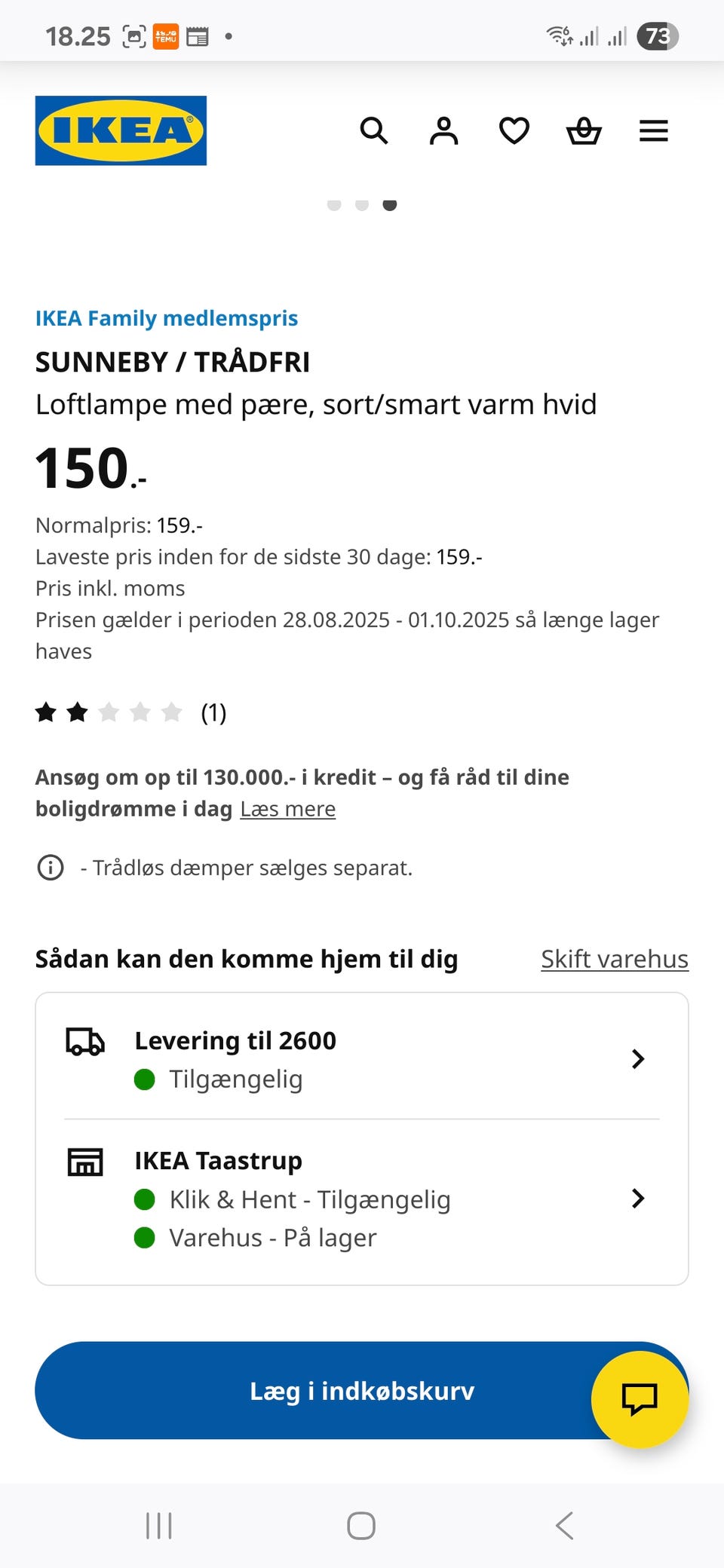Expand the IKEA Taastrup chevron arrow
This screenshot has width=724, height=1568.
click(x=638, y=1198)
